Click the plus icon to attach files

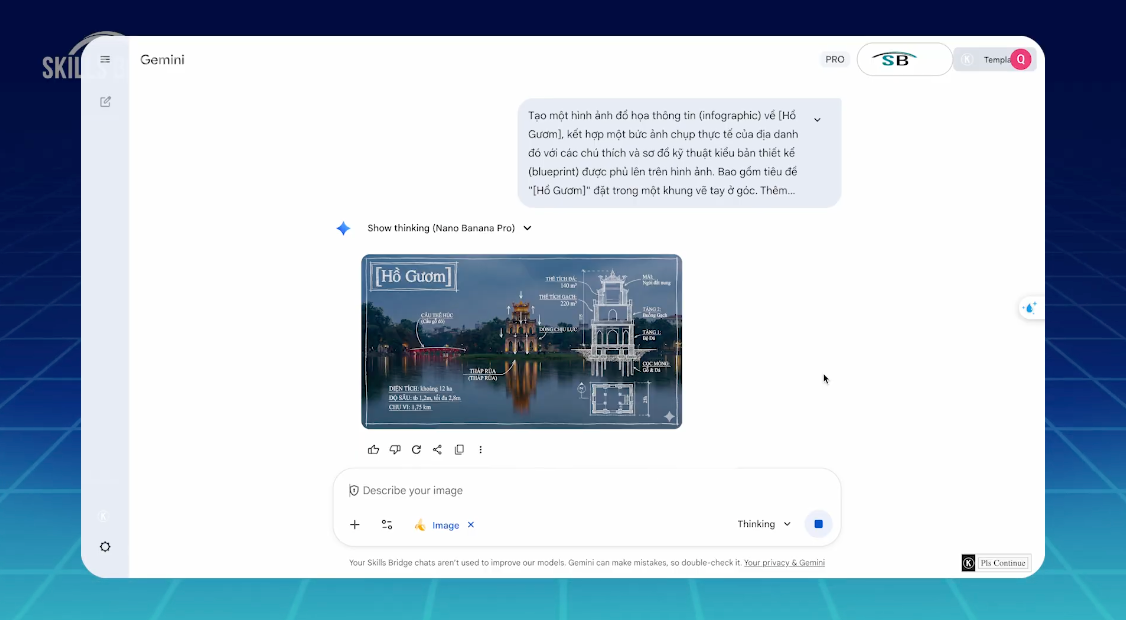pos(355,524)
